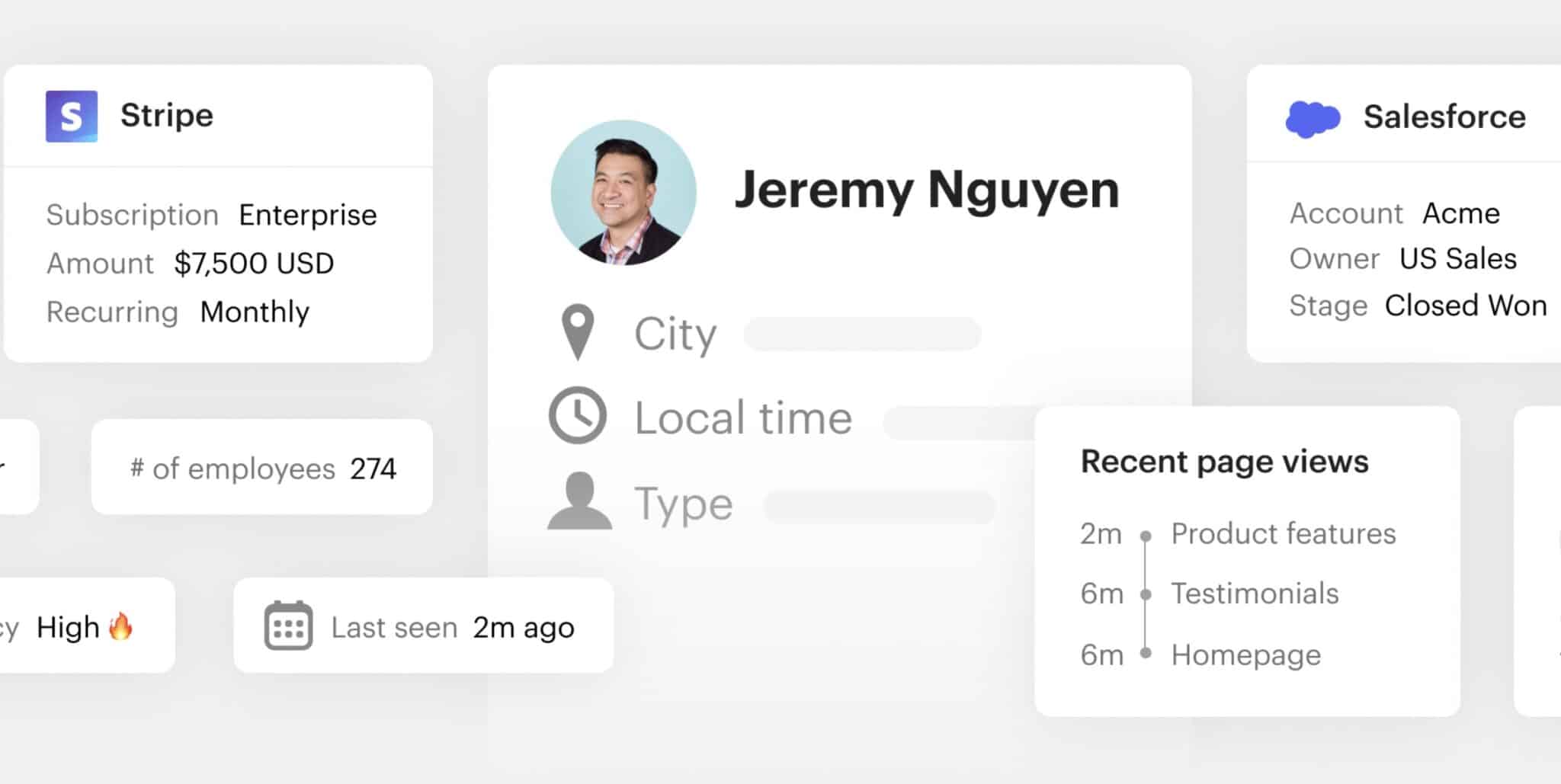1561x784 pixels.
Task: Click the timeline dot beside Product features
Action: pos(1145,536)
